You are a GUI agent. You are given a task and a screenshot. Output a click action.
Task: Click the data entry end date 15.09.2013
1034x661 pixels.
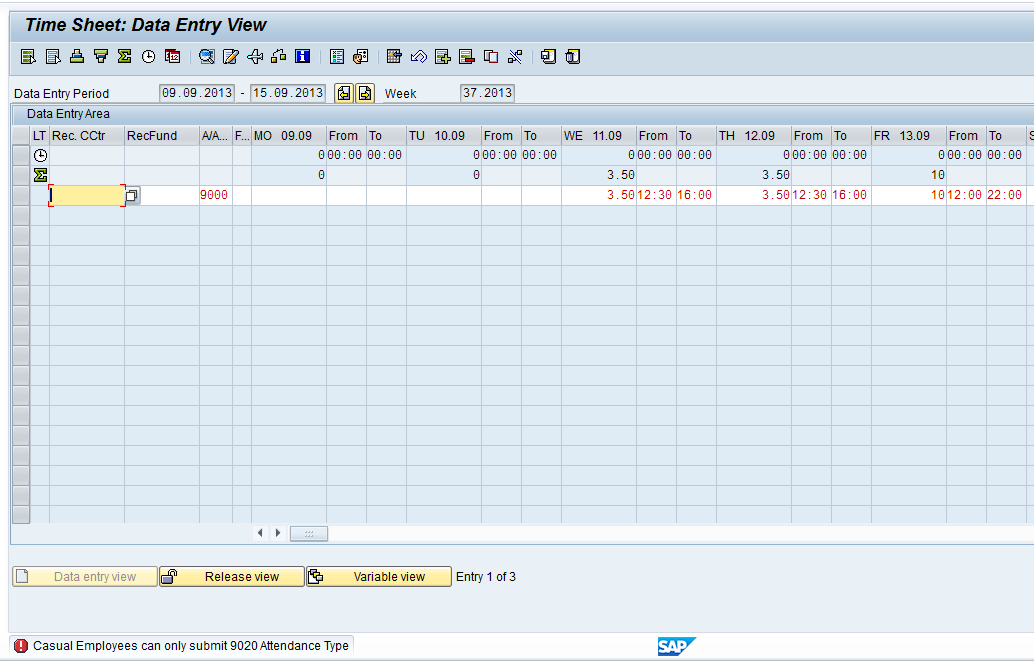point(288,93)
